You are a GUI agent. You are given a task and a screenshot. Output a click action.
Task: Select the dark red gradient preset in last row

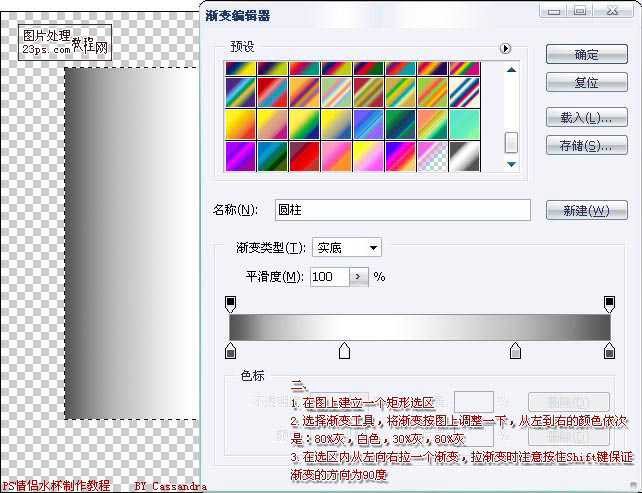tap(304, 156)
